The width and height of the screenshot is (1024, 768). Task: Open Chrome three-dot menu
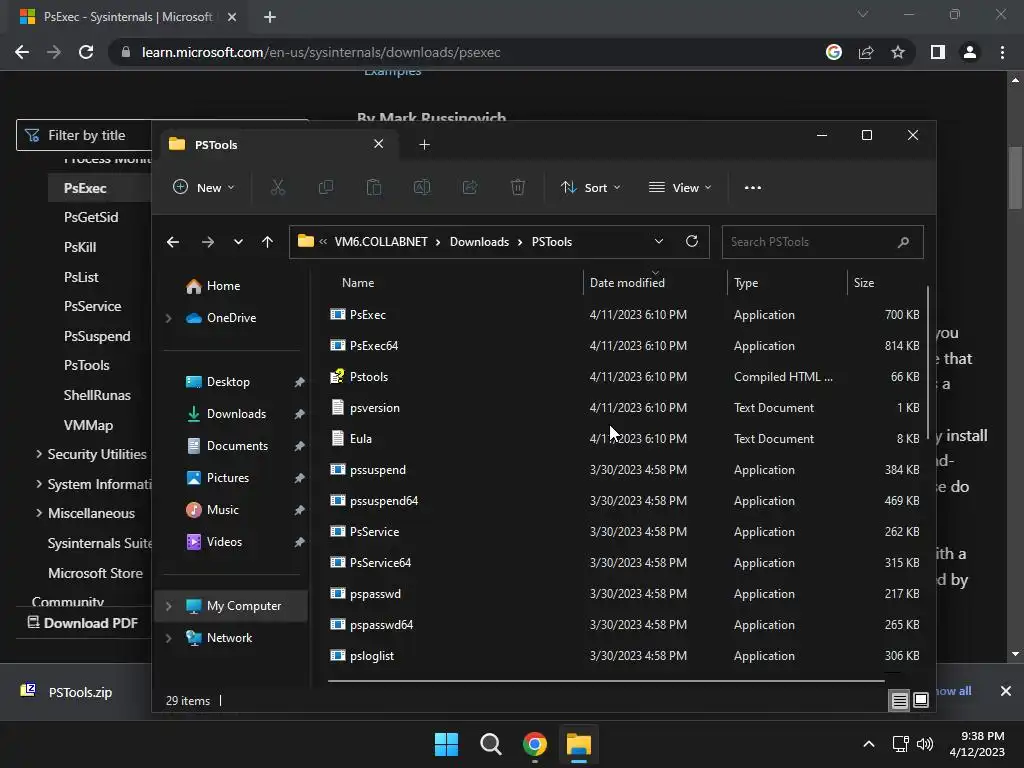click(1002, 52)
